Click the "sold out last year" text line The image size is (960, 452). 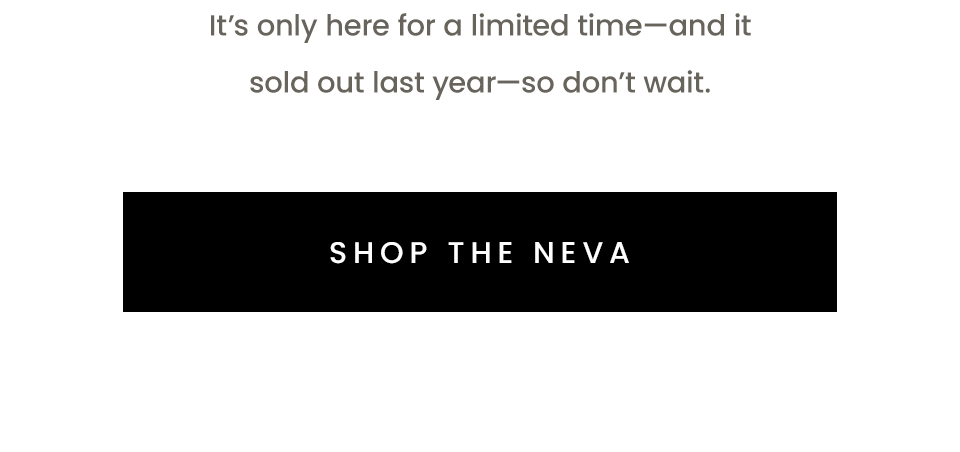click(x=480, y=83)
